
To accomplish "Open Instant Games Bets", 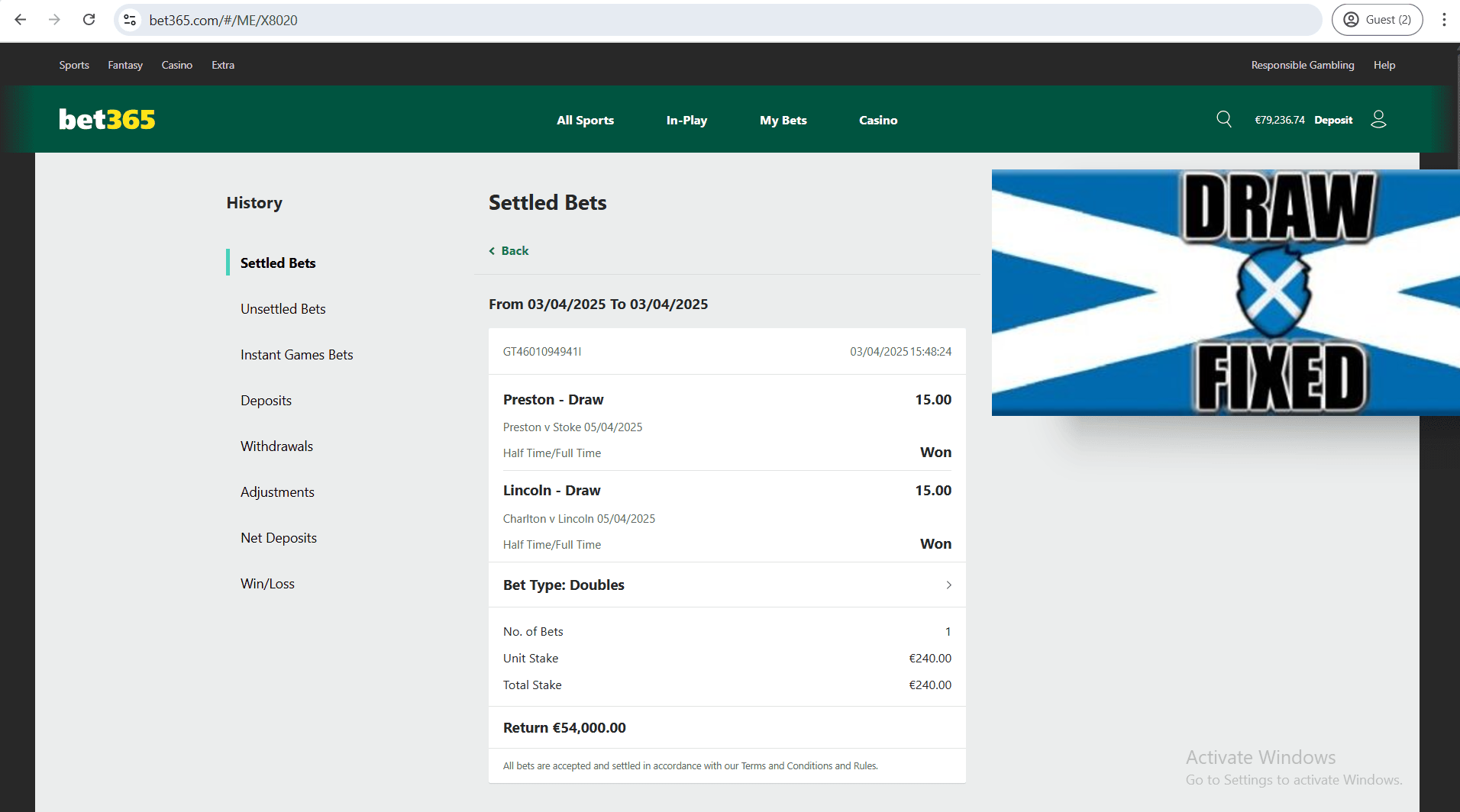I will (296, 354).
